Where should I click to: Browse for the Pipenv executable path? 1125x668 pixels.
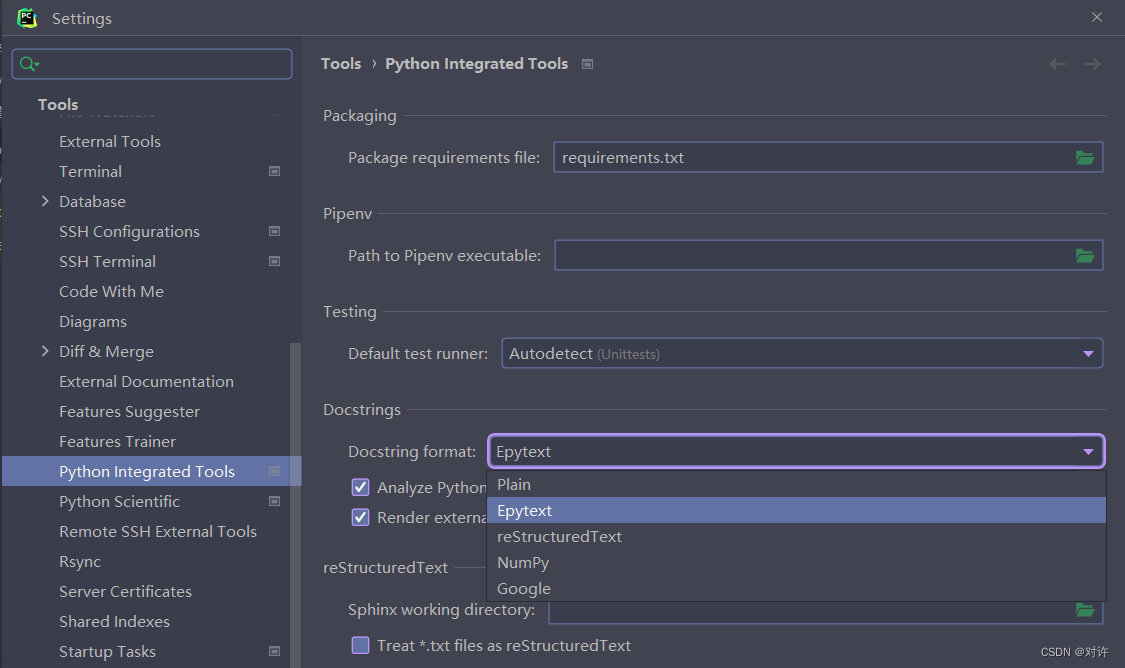coord(1084,256)
